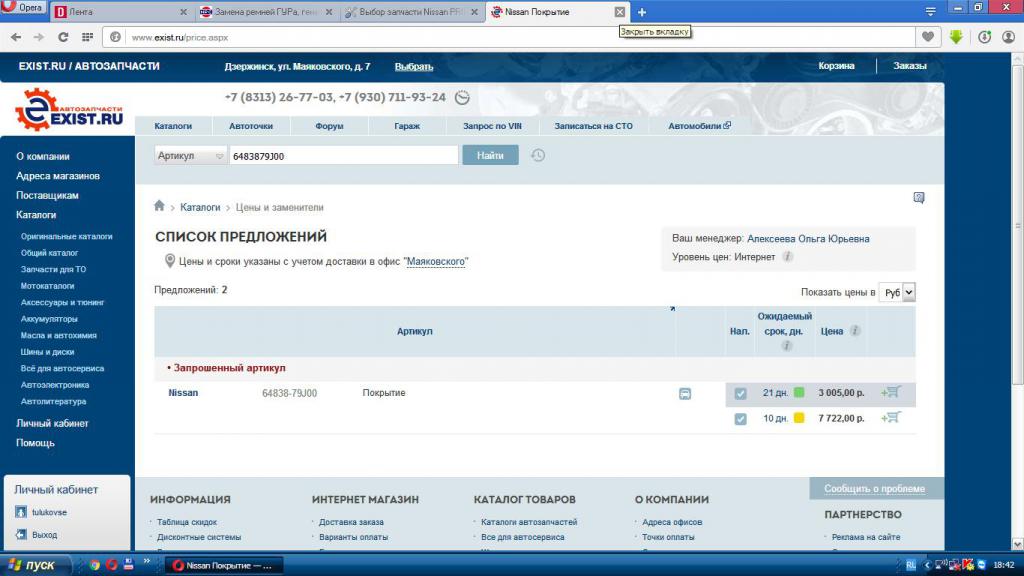Click the Выход logout icon
Screen dimensions: 1024x576
coord(21,534)
